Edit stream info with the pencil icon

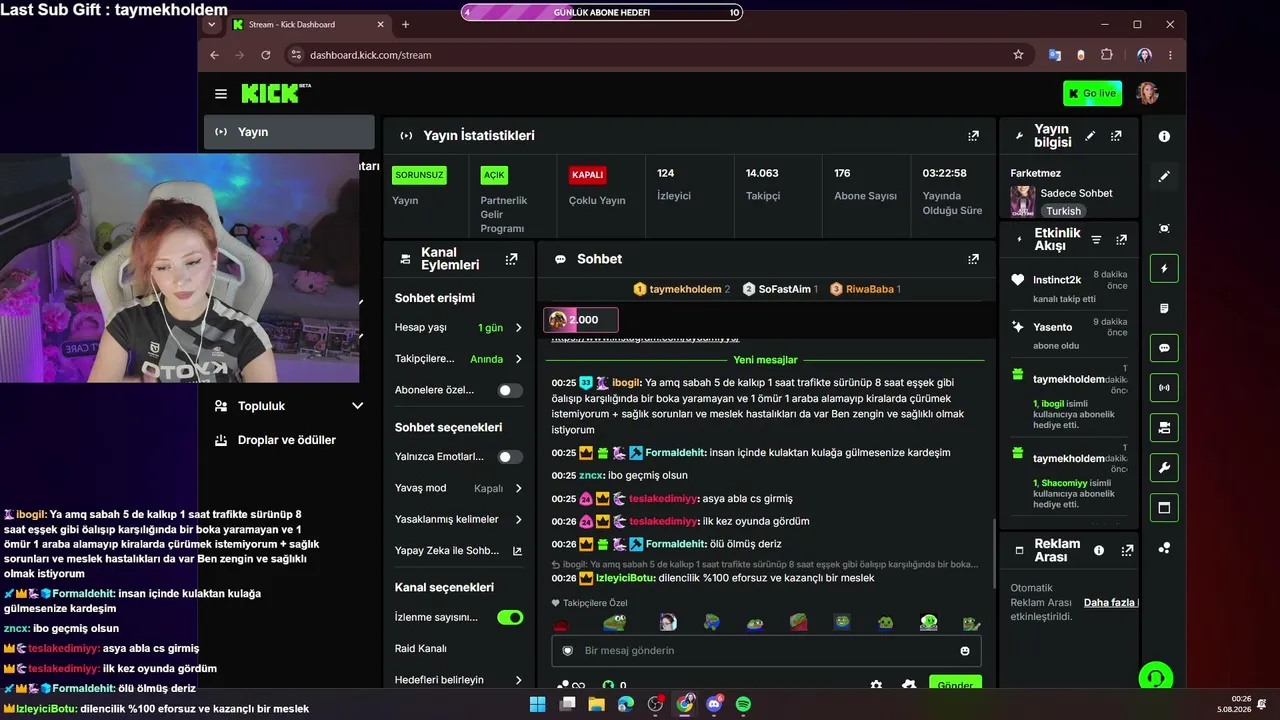[1090, 136]
